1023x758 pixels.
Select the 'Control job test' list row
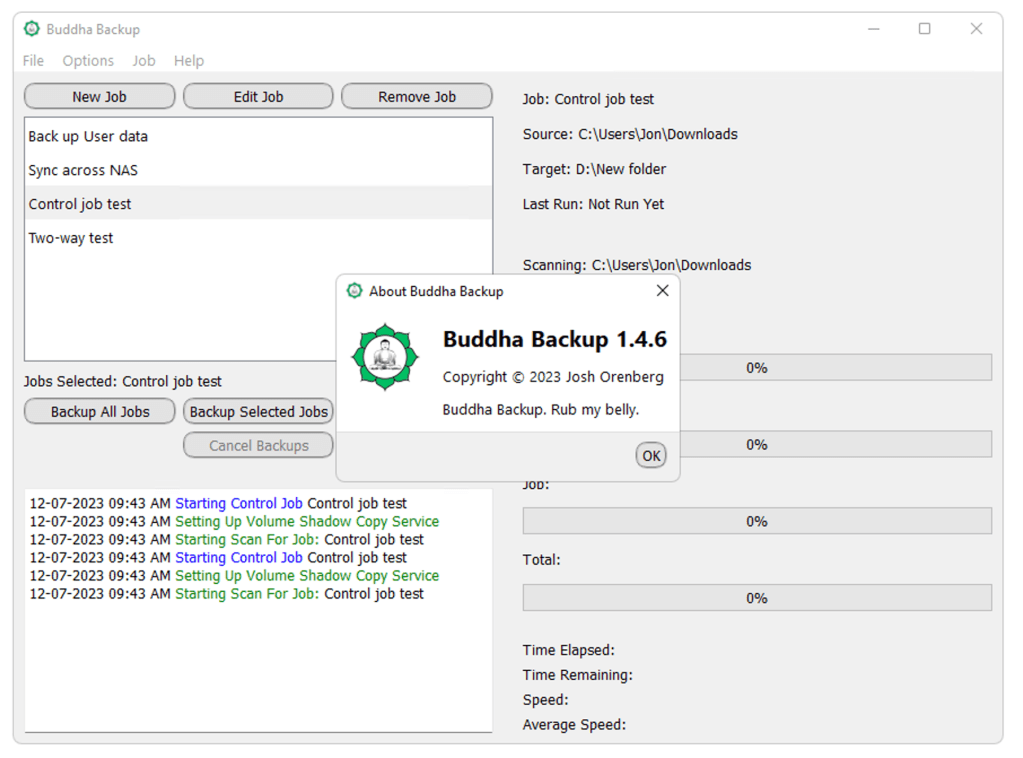click(258, 204)
